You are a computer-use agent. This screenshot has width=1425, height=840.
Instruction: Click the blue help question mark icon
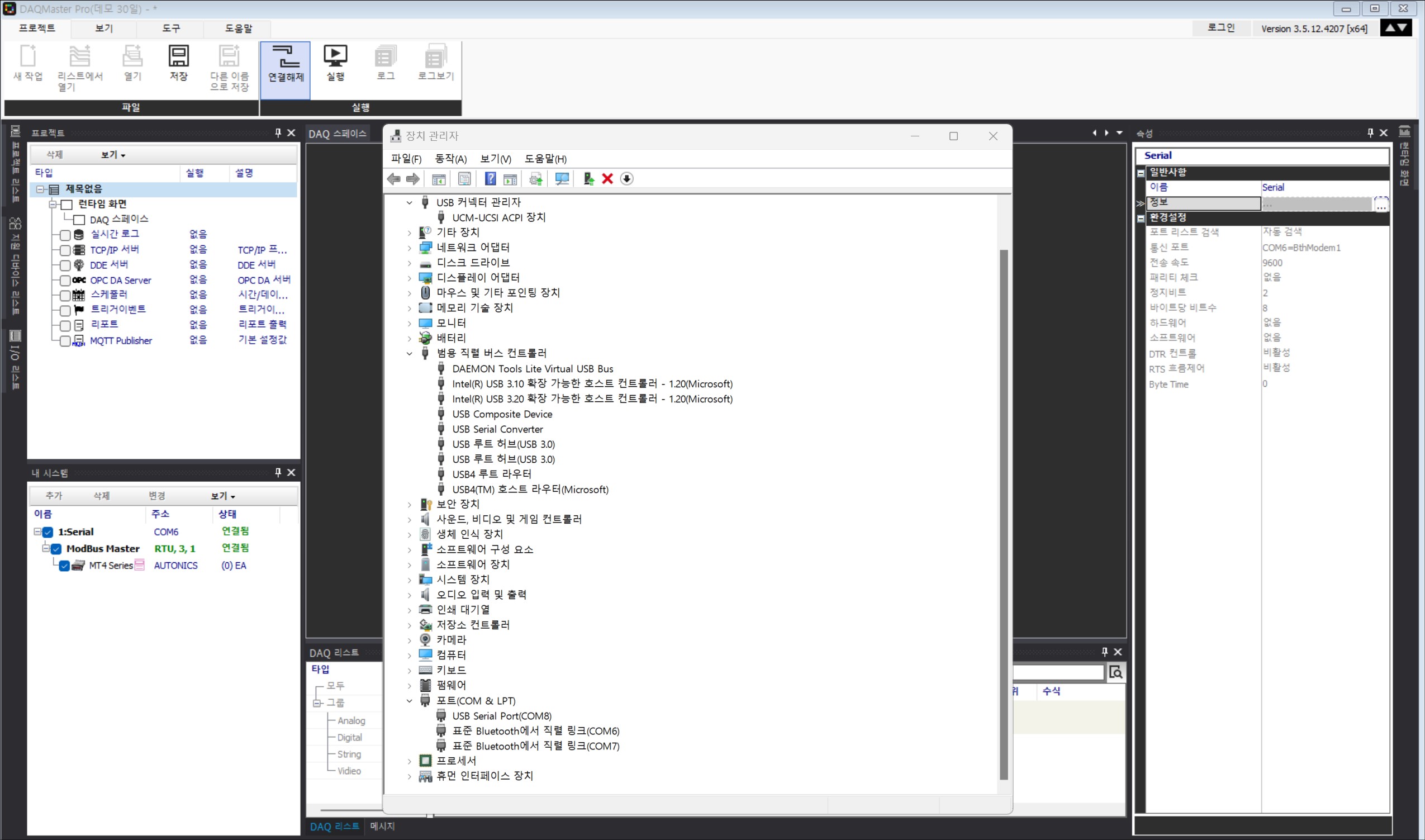click(x=490, y=179)
